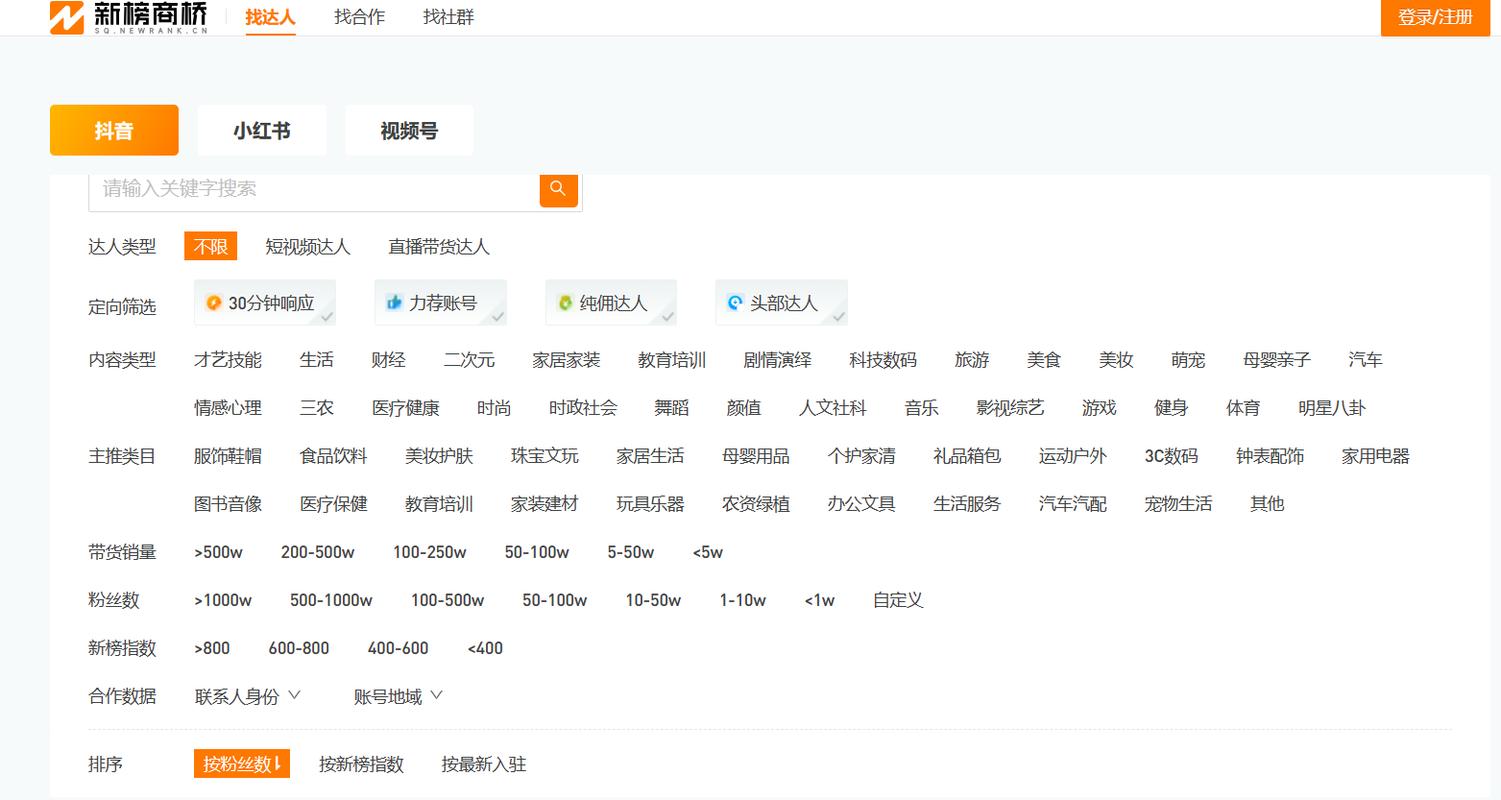Toggle the 头部达人 filter
The width and height of the screenshot is (1501, 800).
click(781, 303)
